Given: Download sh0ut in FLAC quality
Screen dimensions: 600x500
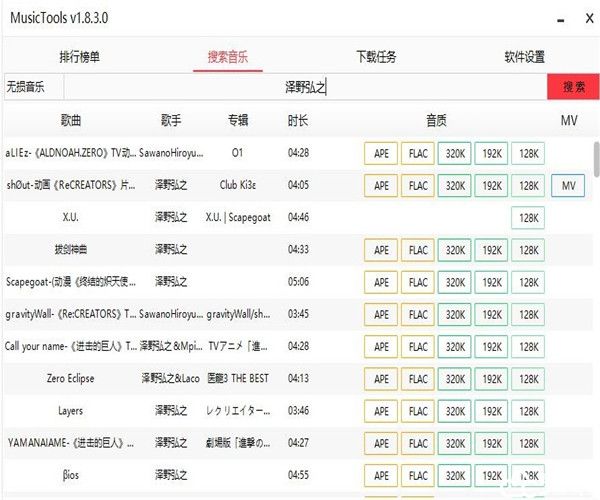Looking at the screenshot, I should coord(418,186).
